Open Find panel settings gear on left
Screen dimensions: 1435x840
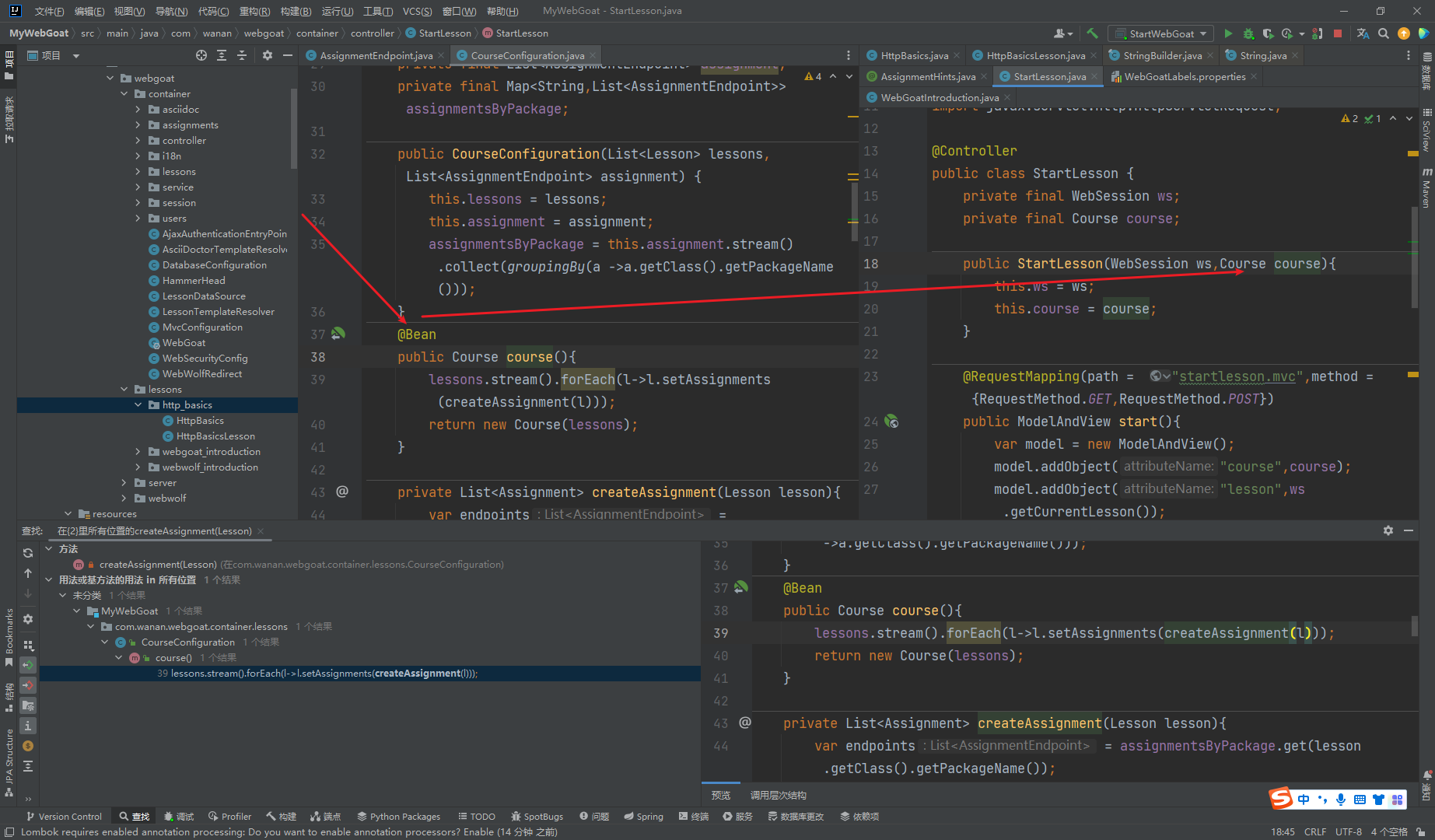pos(28,619)
